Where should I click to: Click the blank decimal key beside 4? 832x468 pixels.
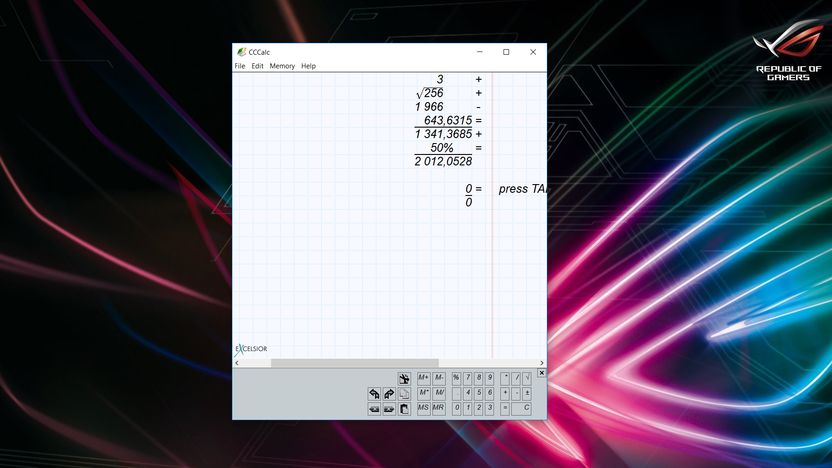[456, 394]
